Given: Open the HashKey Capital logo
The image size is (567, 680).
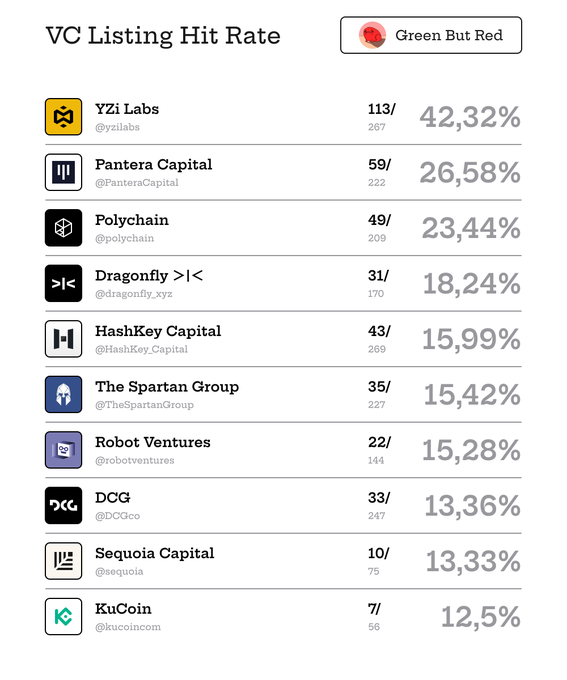Looking at the screenshot, I should 63,339.
